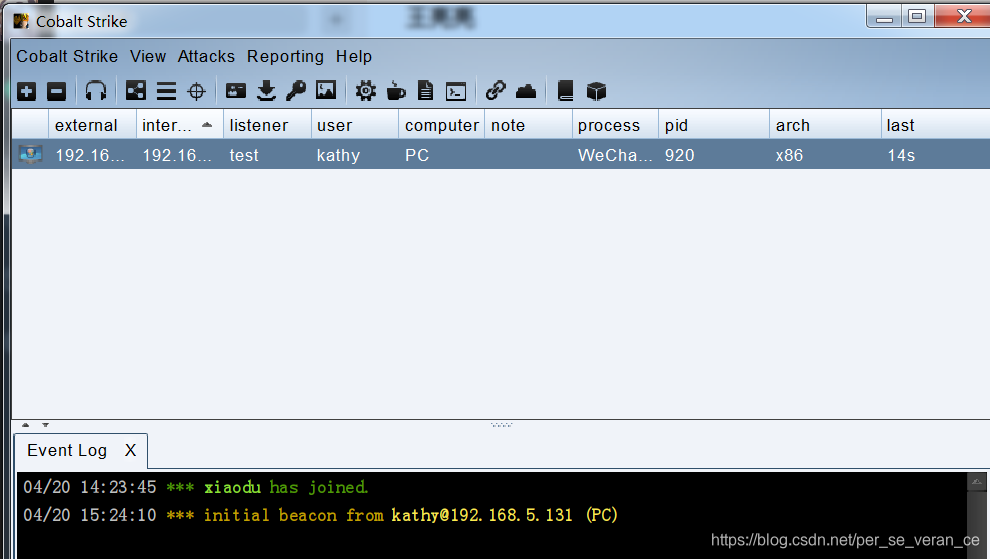Sort by the note column header
Viewport: 990px width, 559px height.
[x=528, y=125]
